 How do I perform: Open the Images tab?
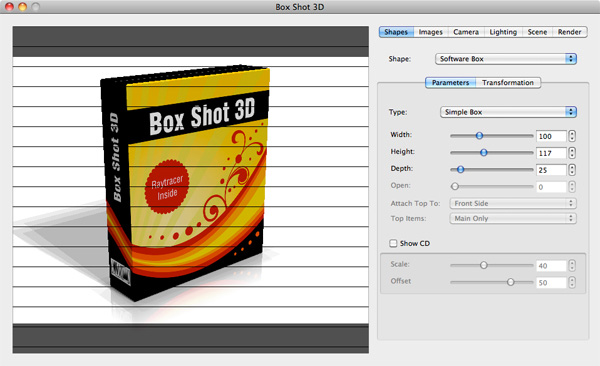[430, 32]
